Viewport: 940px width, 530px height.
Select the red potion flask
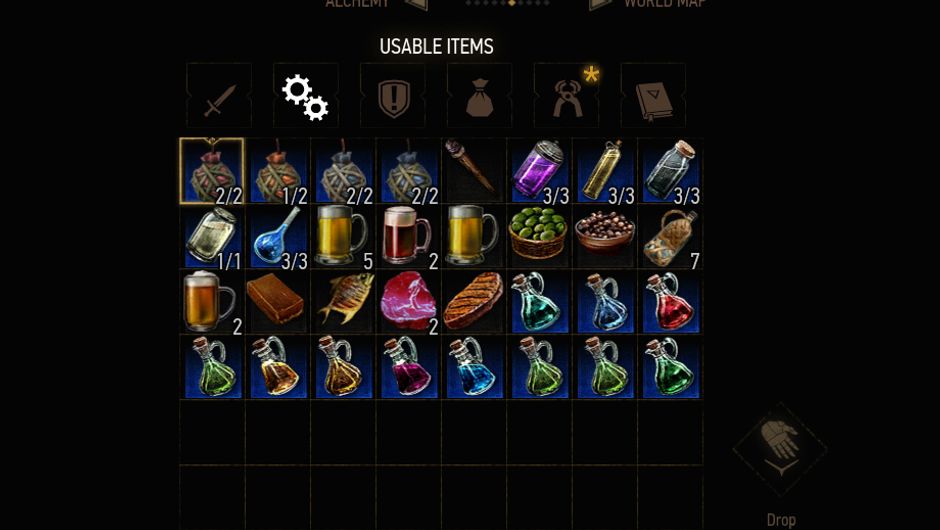coord(670,302)
